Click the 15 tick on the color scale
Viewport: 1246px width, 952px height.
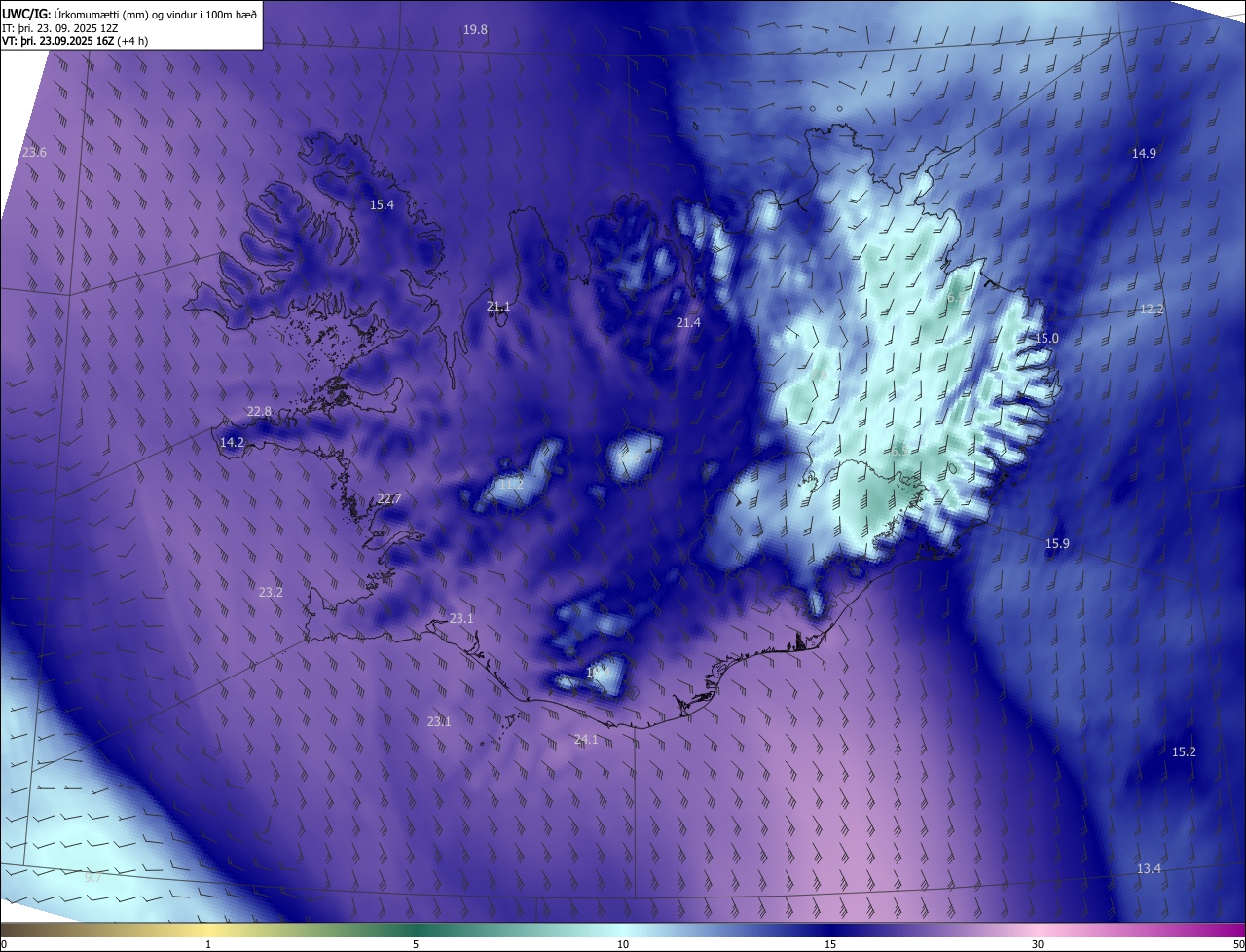830,944
